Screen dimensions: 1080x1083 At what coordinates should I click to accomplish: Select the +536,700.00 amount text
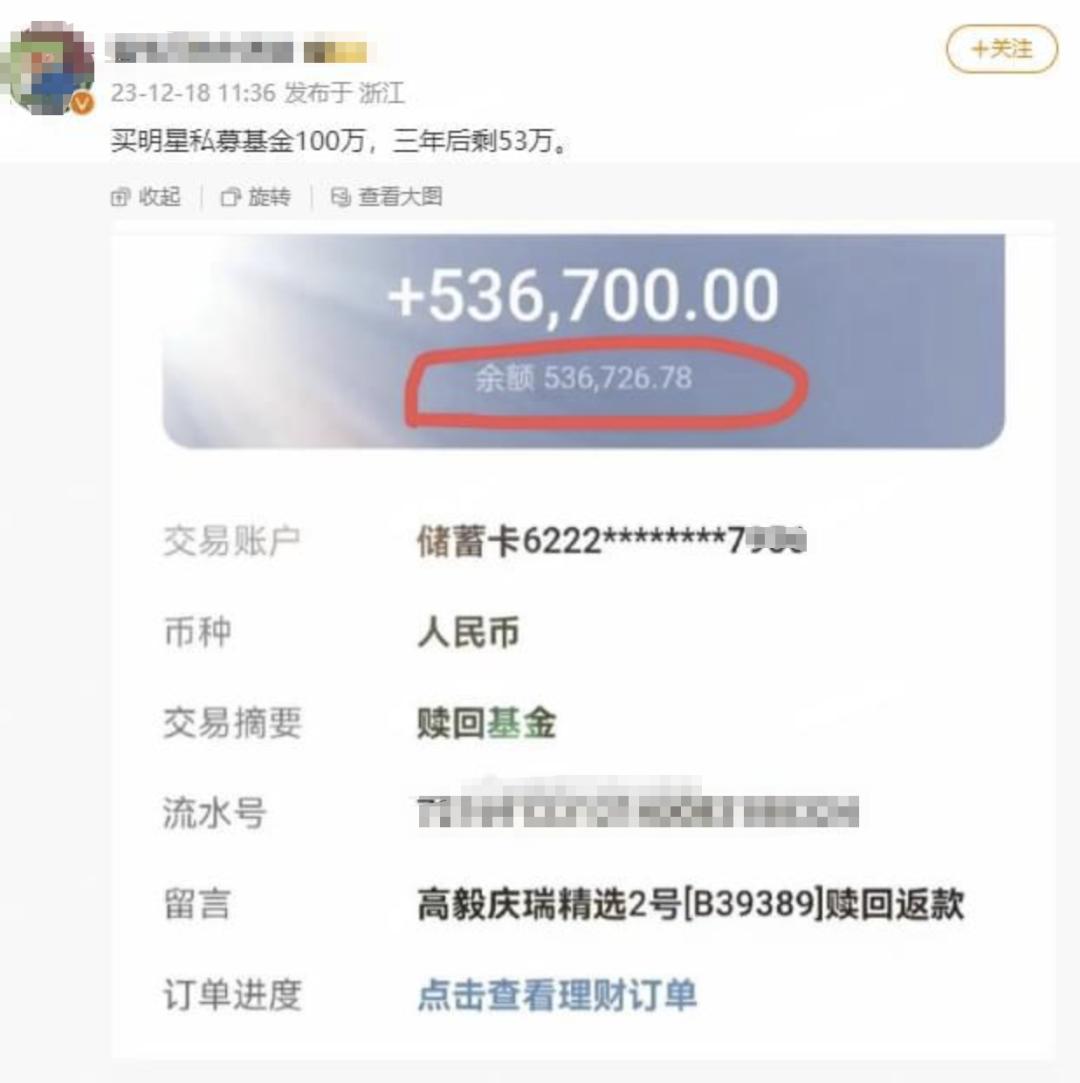(584, 296)
